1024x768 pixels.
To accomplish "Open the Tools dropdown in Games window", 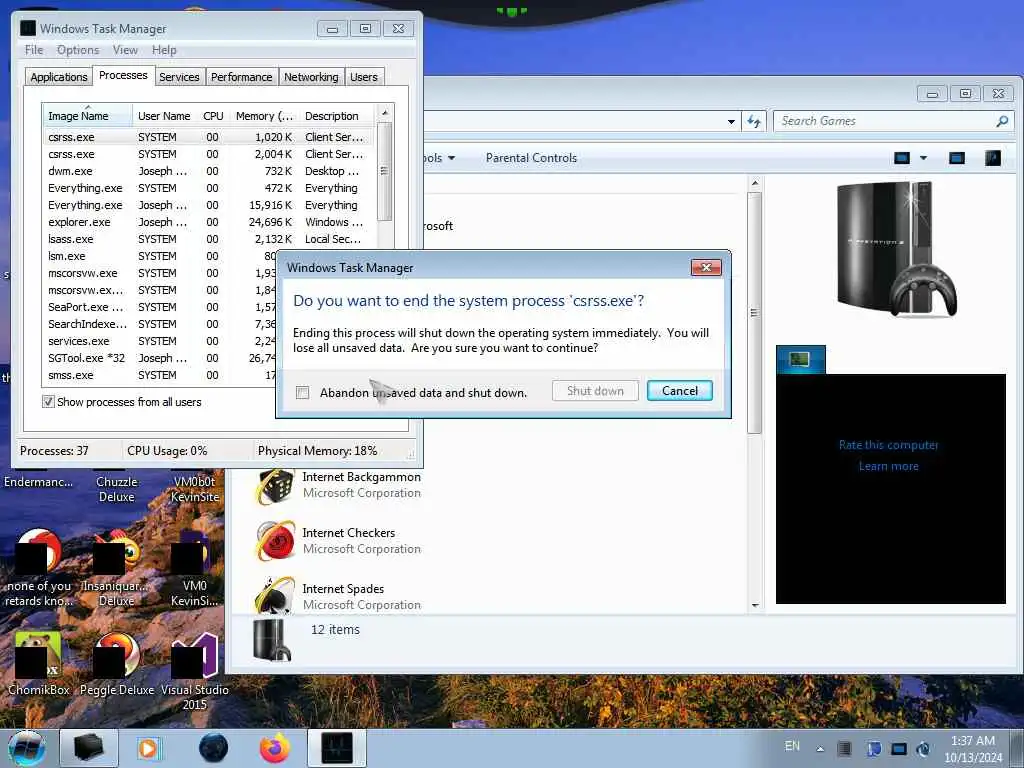I will 439,158.
